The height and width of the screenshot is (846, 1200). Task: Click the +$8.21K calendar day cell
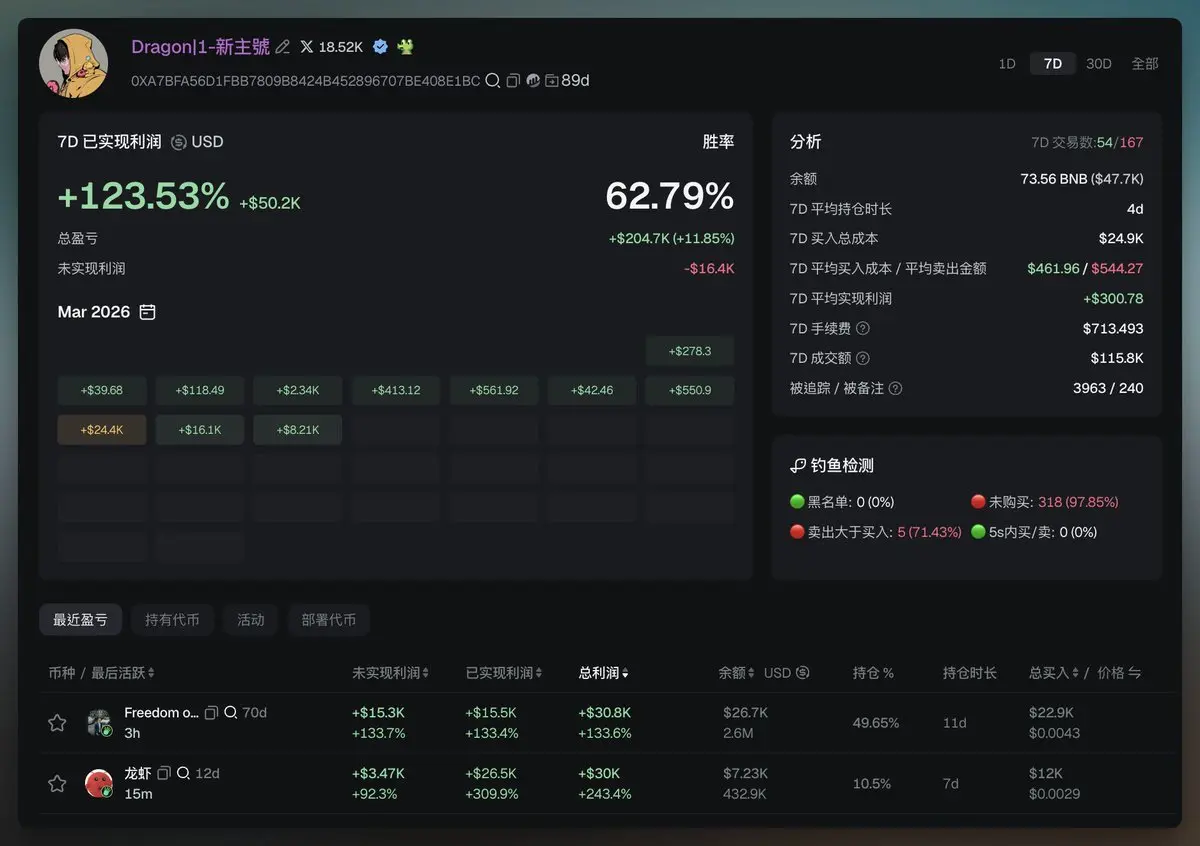298,430
